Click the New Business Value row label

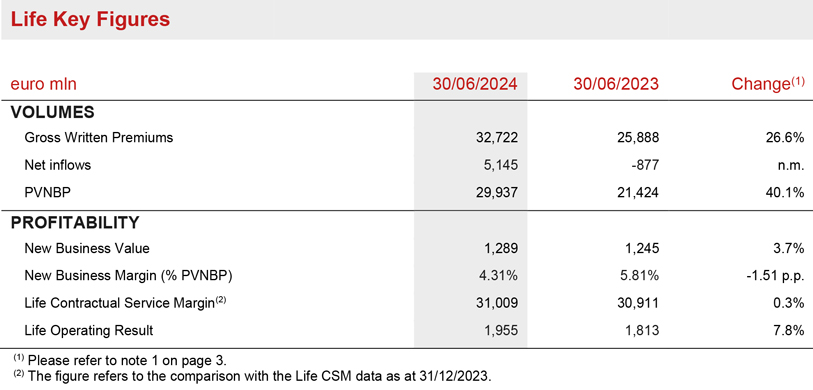point(87,248)
